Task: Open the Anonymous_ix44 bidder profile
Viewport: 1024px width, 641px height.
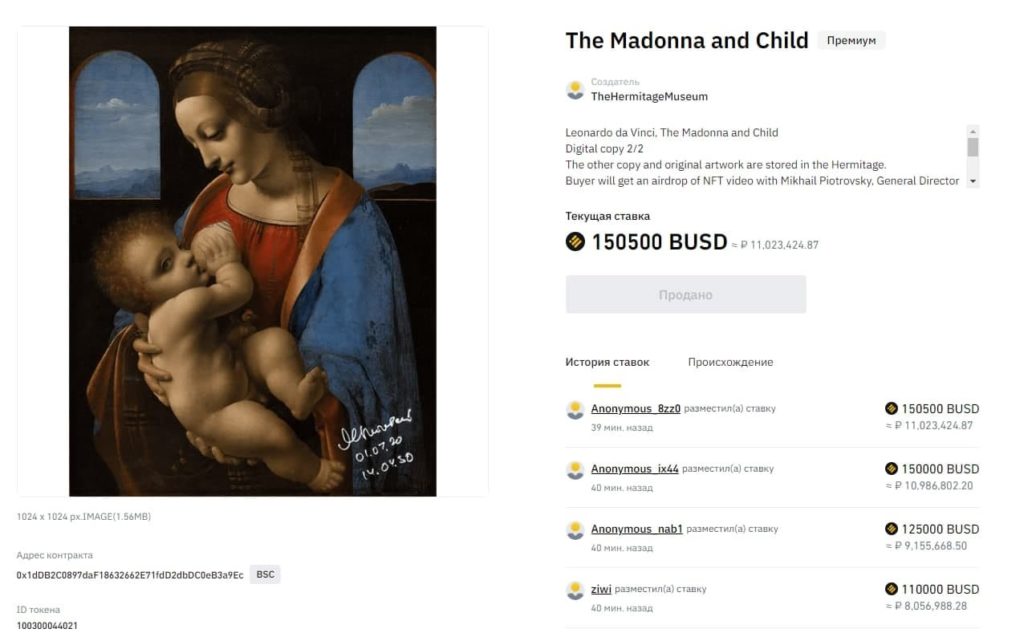Action: pos(634,469)
